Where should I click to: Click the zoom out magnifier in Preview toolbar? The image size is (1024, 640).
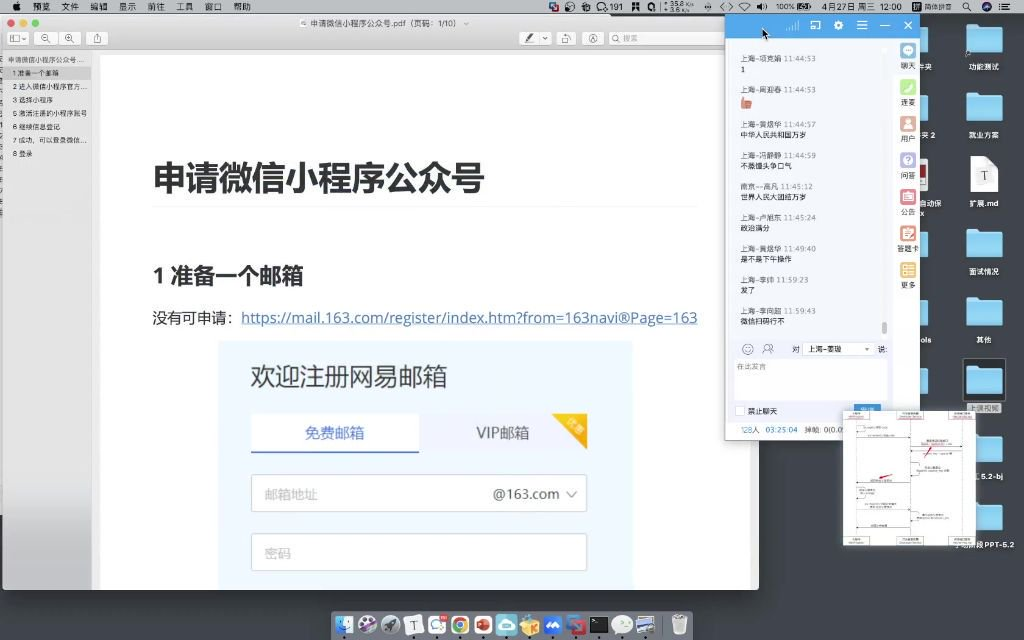click(45, 39)
